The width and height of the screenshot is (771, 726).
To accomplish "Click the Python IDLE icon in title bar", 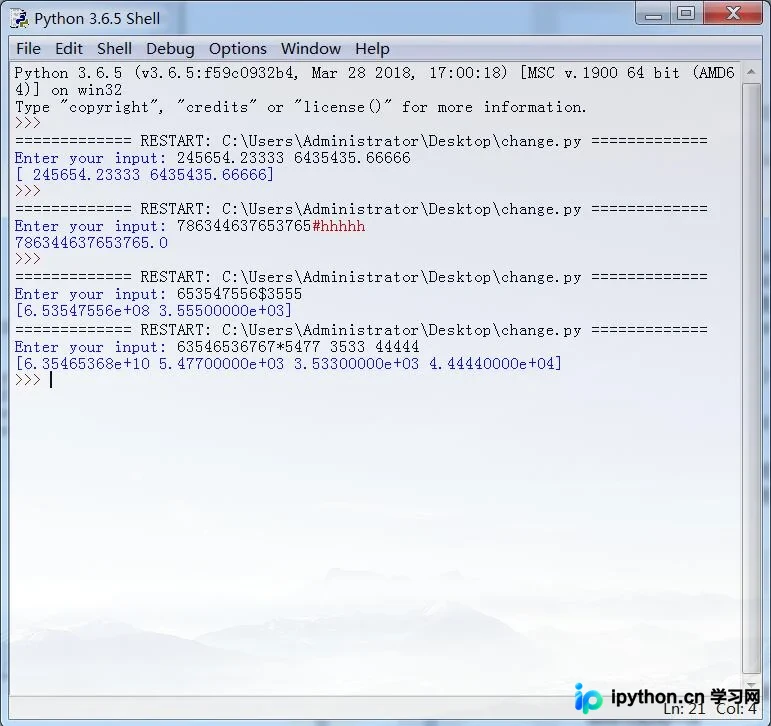I will click(20, 19).
